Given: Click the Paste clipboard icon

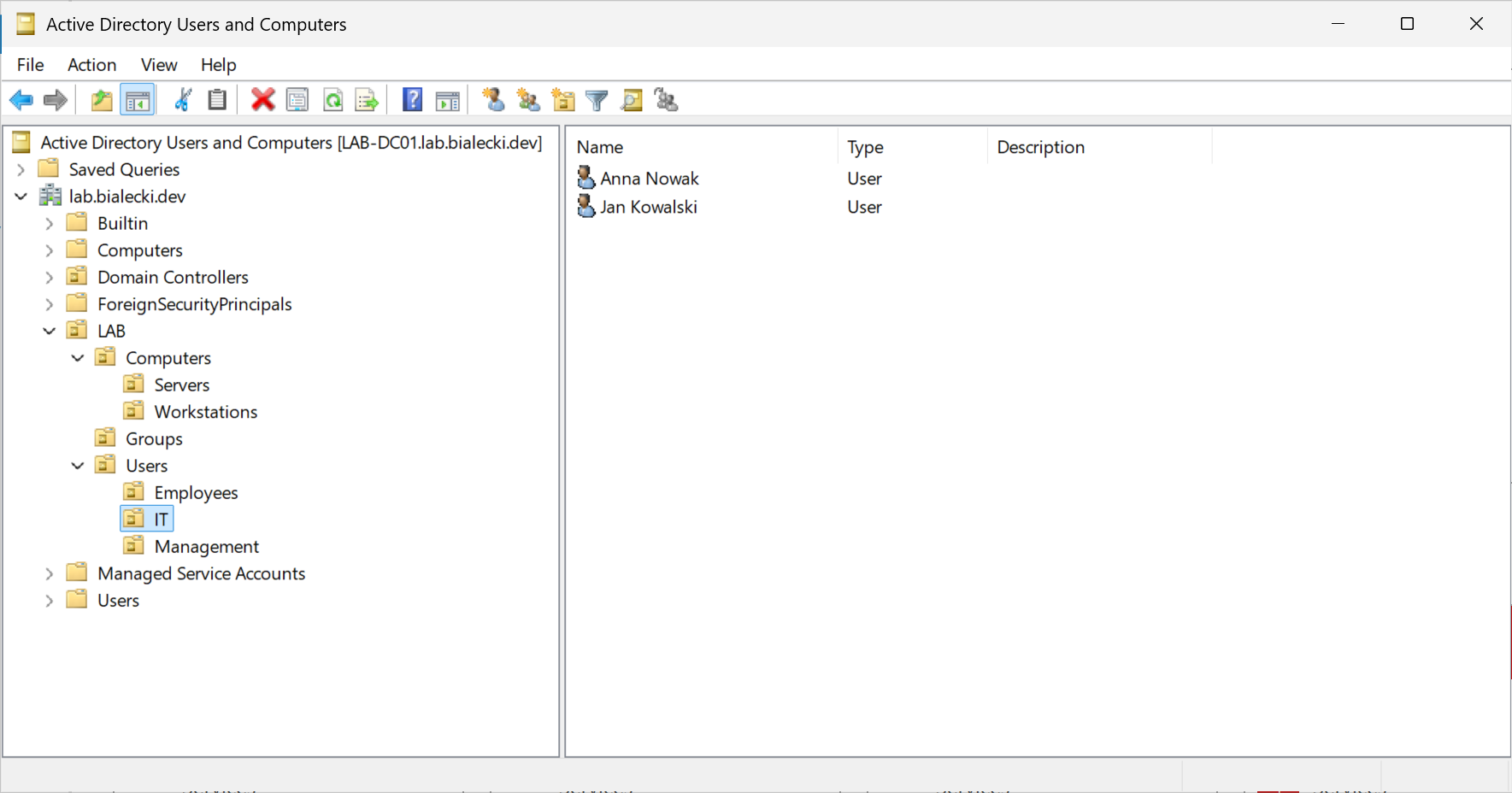Looking at the screenshot, I should (218, 100).
